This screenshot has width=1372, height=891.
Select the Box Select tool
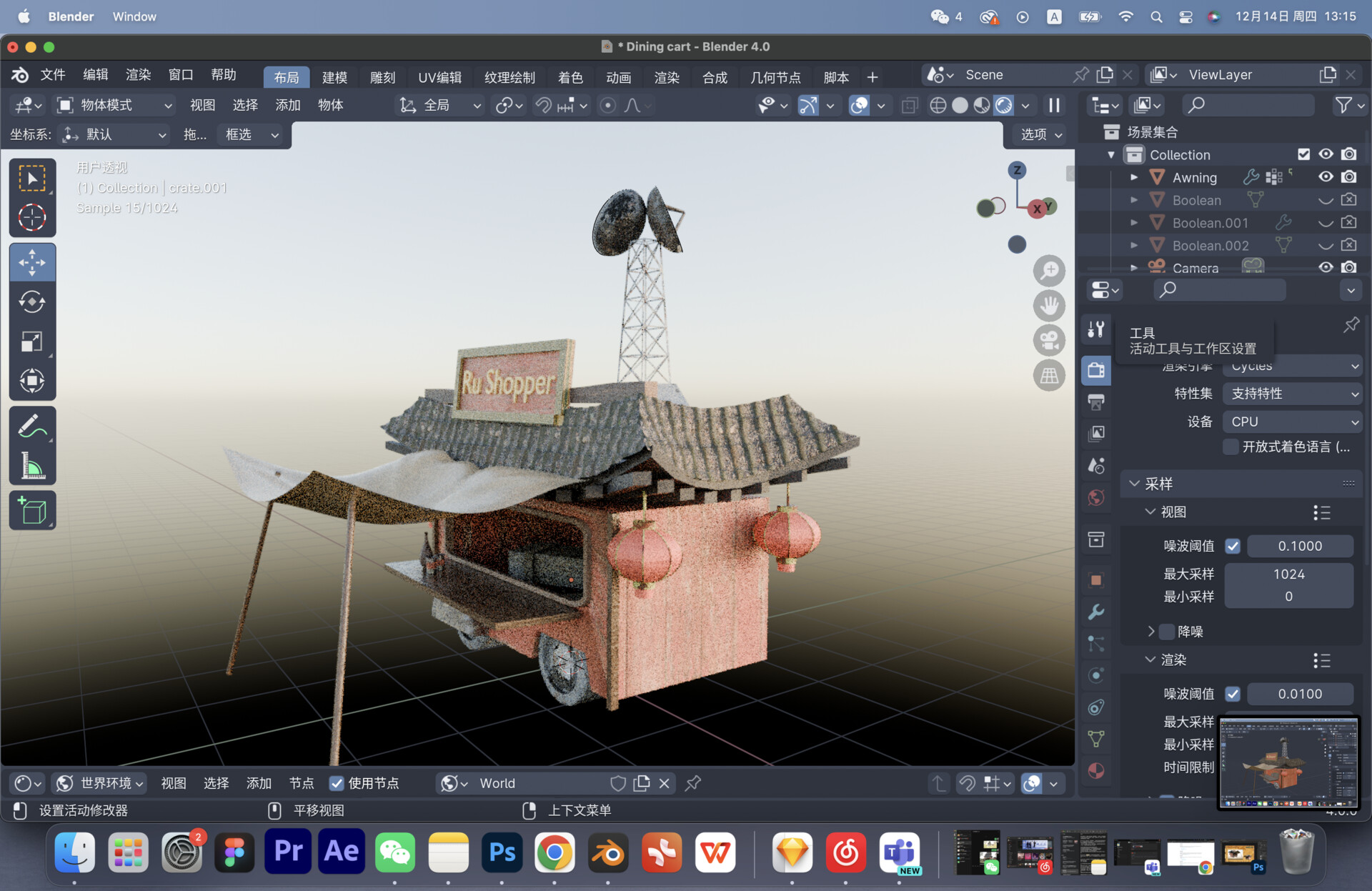(32, 178)
